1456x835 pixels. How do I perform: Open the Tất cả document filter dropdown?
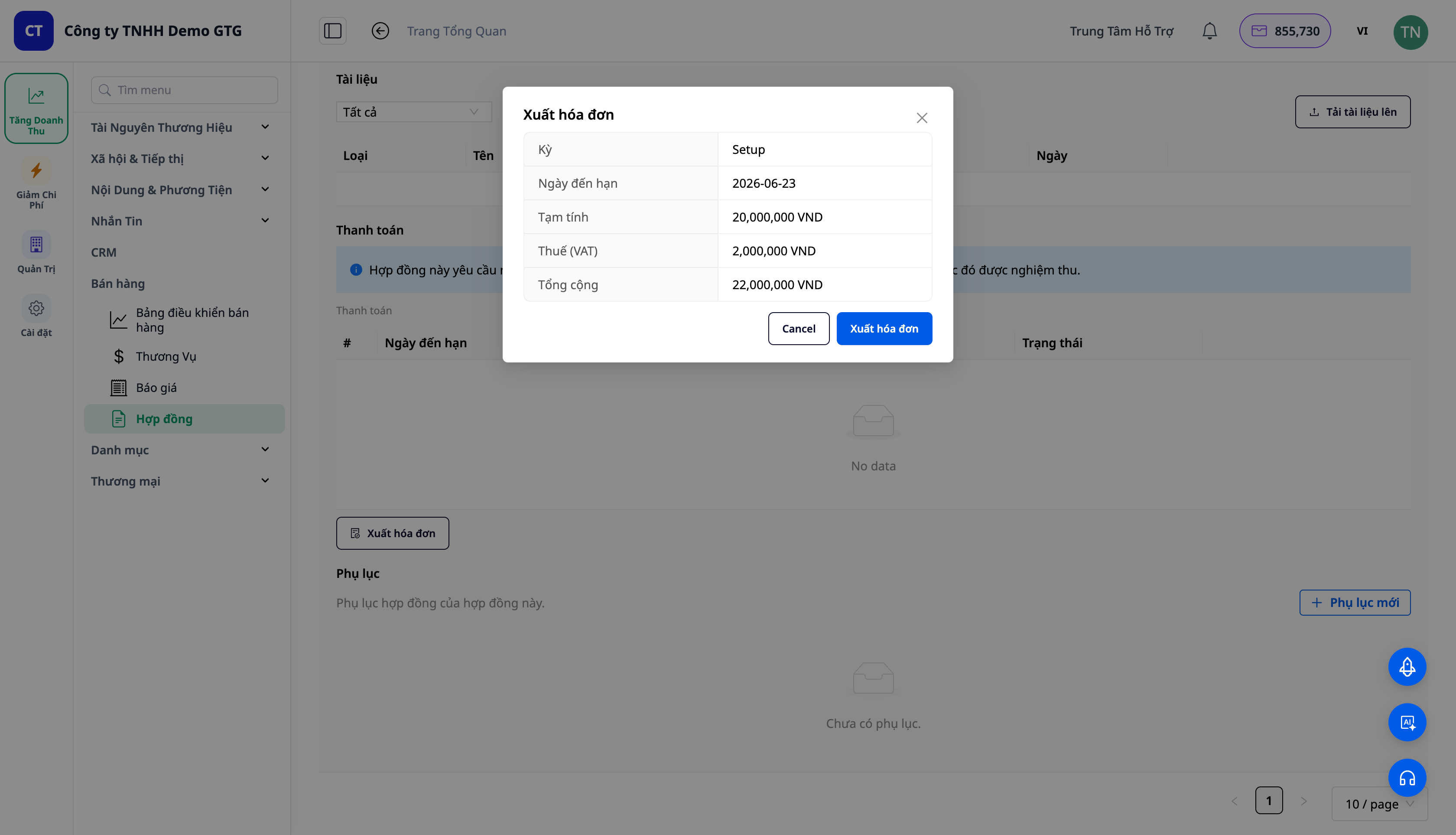pos(413,112)
